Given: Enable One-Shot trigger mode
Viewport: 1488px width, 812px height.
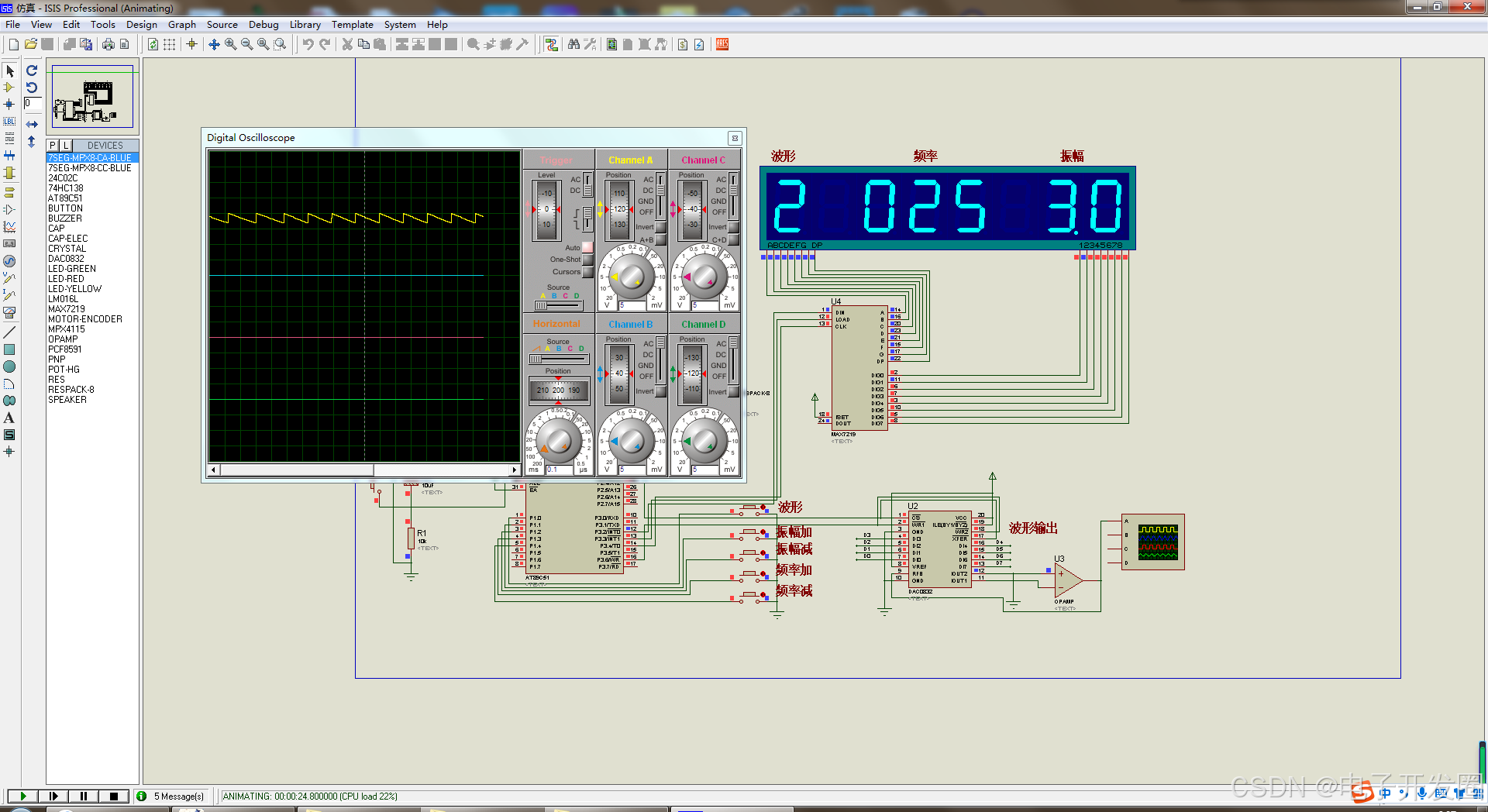Looking at the screenshot, I should pyautogui.click(x=587, y=260).
